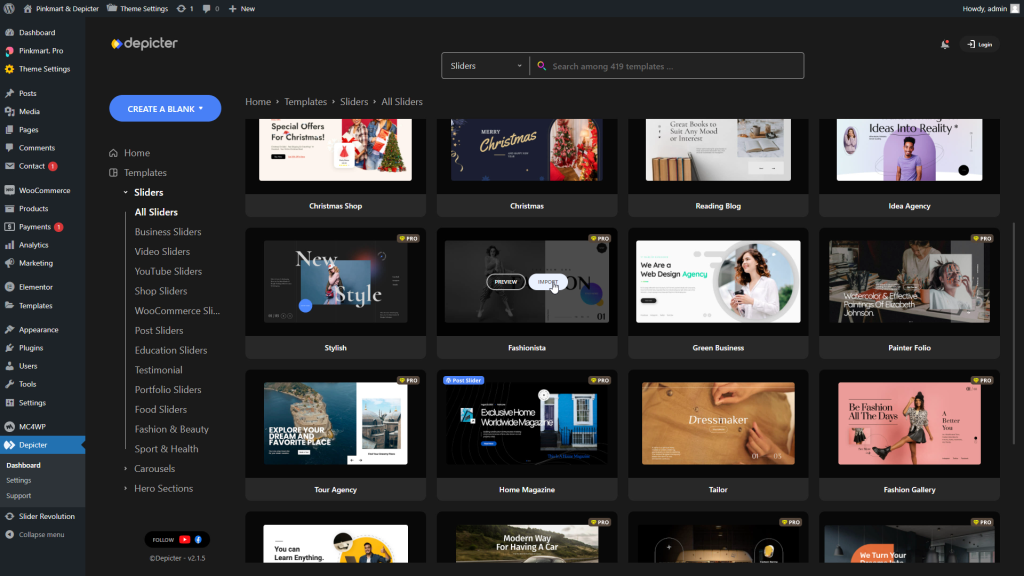Screen dimensions: 1024x576
Task: Click the Templates icon in Depicter sidebar
Action: [114, 172]
